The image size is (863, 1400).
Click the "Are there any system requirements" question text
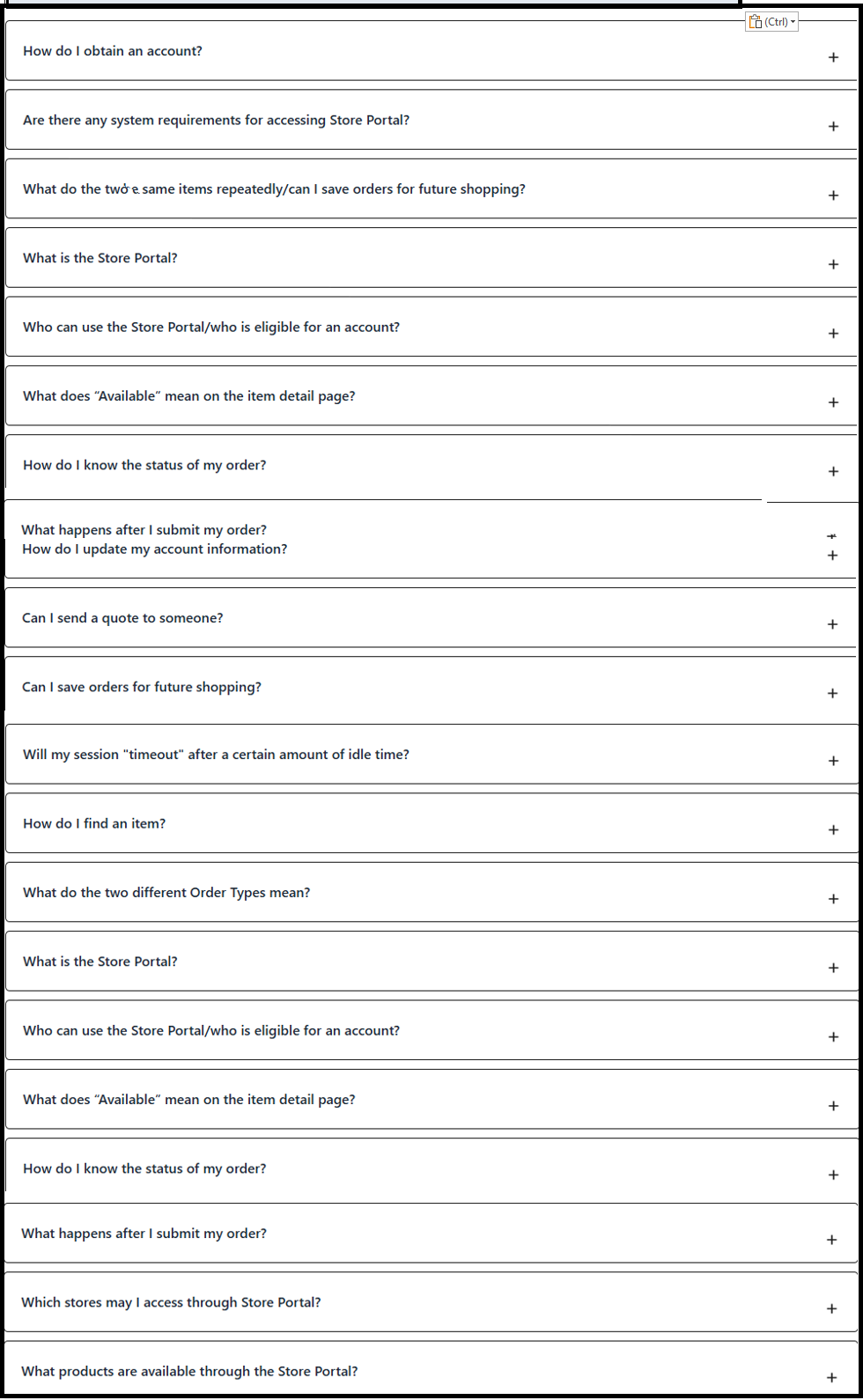click(x=216, y=120)
